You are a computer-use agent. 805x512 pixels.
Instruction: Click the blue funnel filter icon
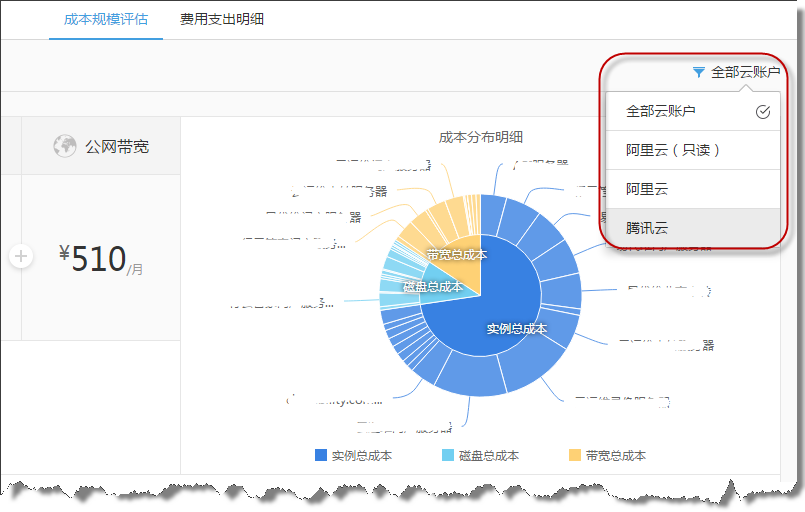(x=699, y=72)
